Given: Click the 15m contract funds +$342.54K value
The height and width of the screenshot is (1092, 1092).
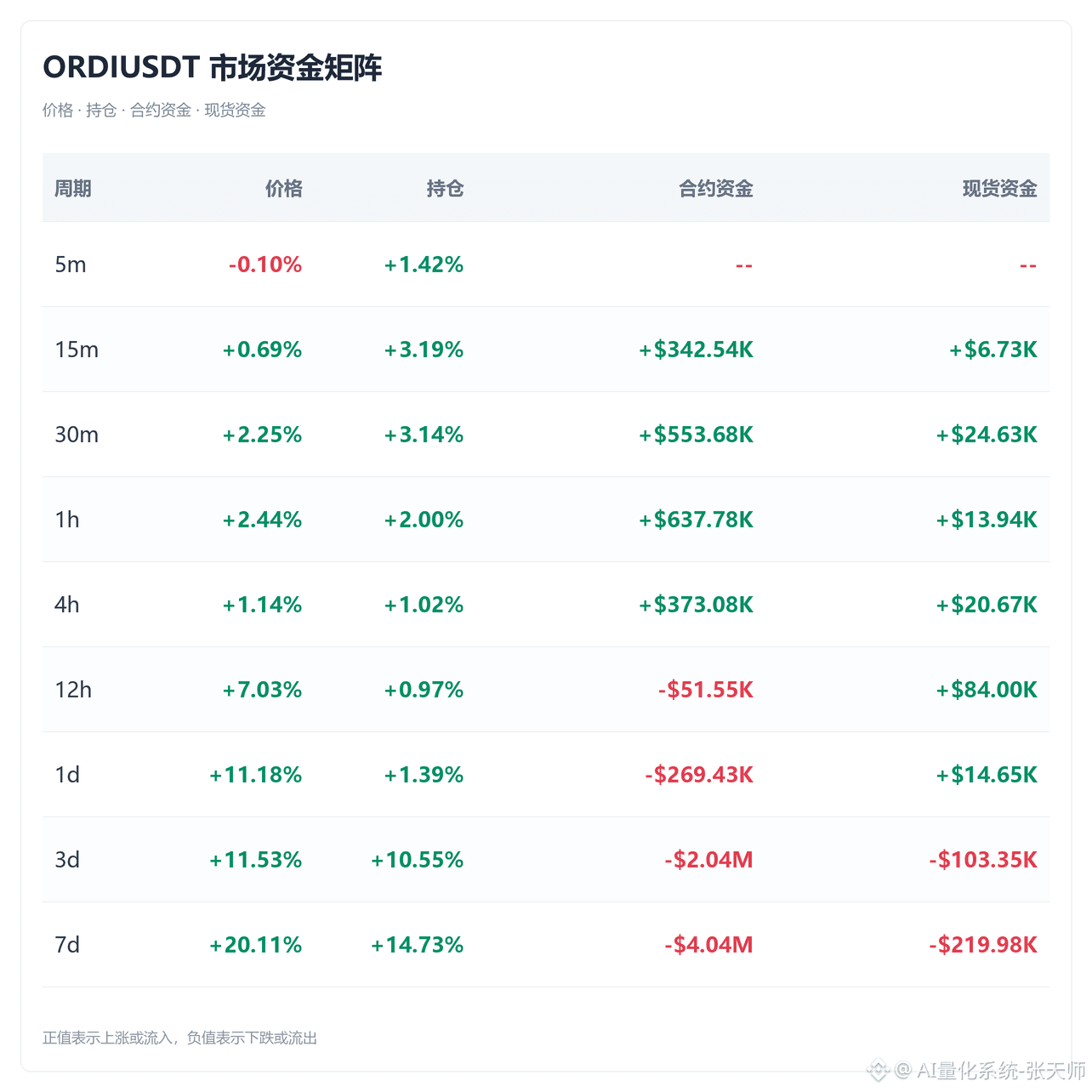Looking at the screenshot, I should (x=696, y=350).
